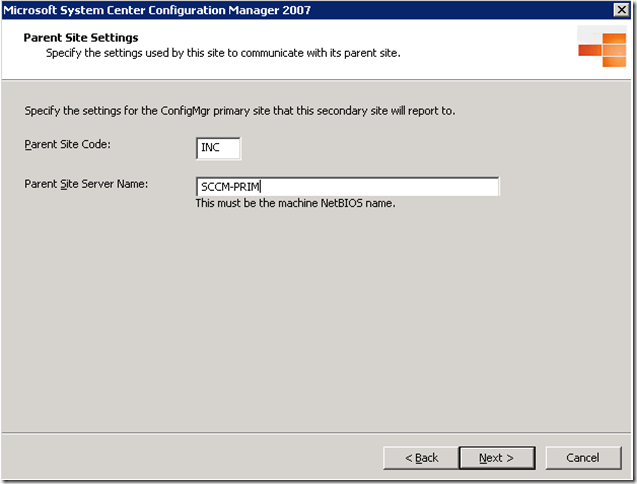The width and height of the screenshot is (637, 484).
Task: Go back with the < Back button
Action: (421, 458)
